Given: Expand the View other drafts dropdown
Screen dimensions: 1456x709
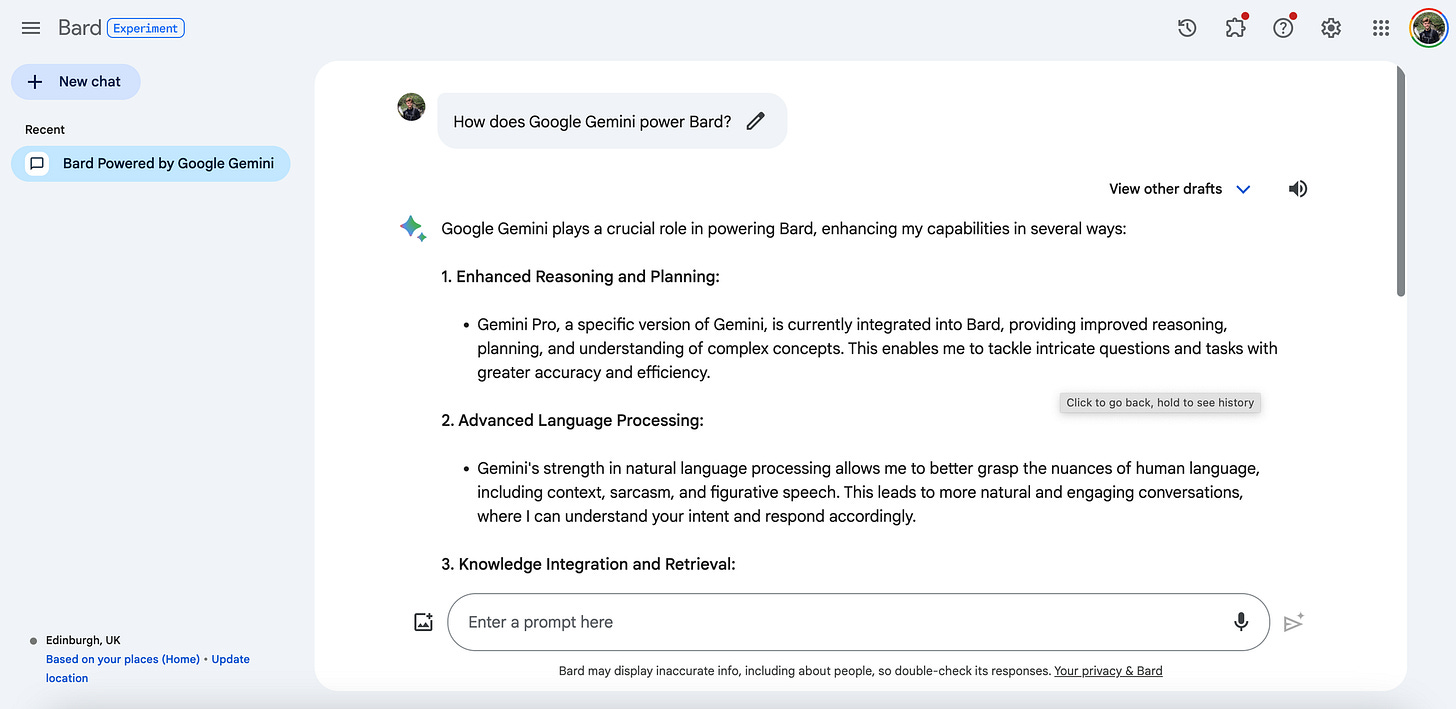Looking at the screenshot, I should pyautogui.click(x=1180, y=188).
